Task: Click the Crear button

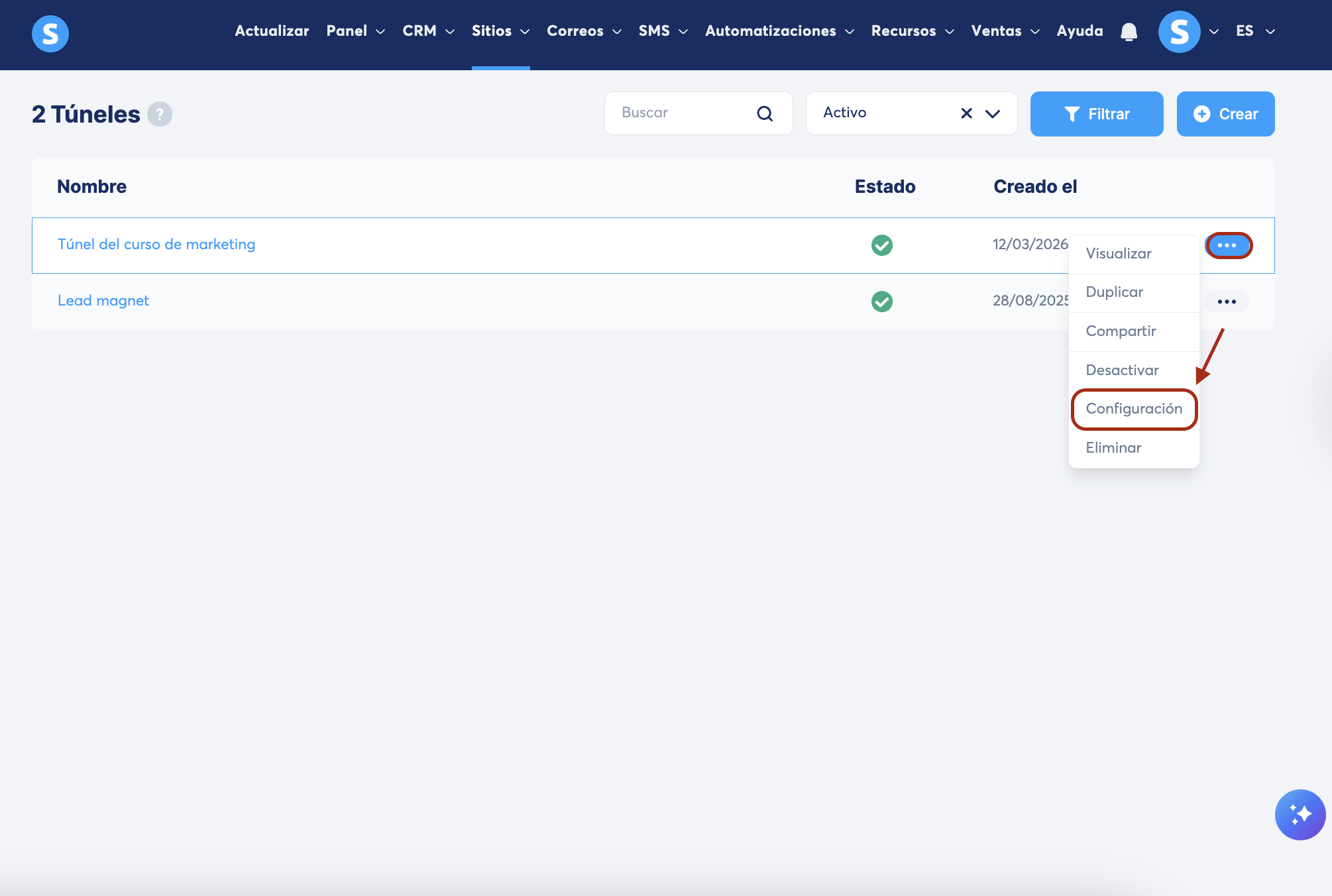Action: point(1225,114)
